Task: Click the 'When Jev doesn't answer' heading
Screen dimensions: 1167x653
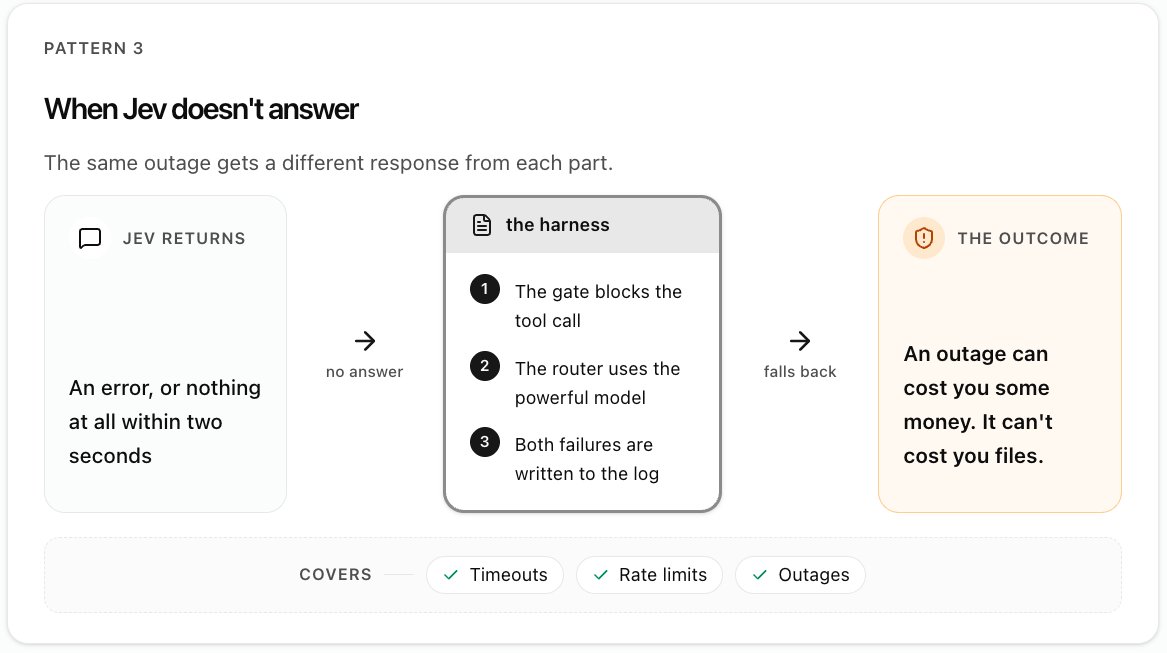Action: point(201,109)
